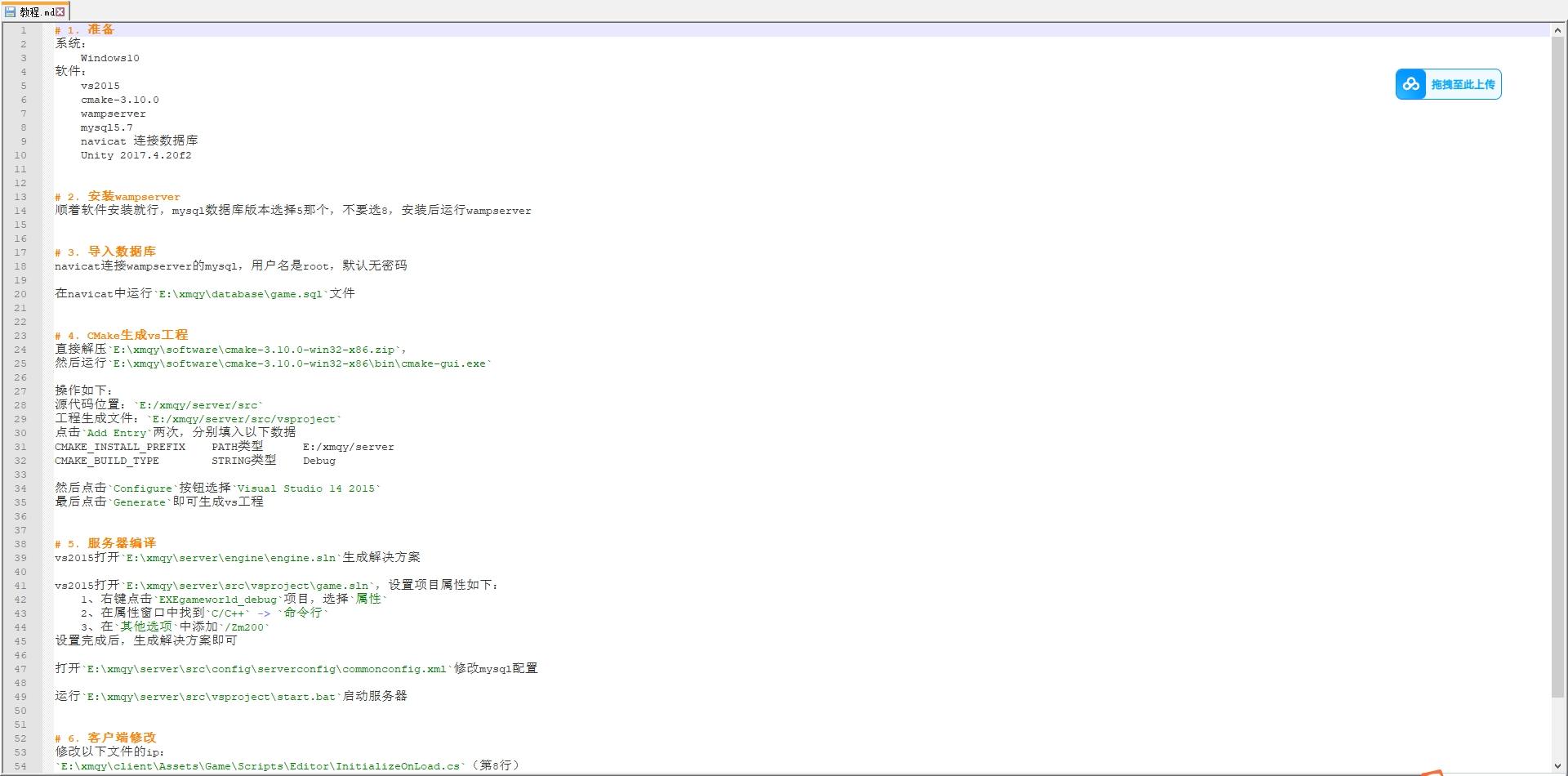Click on the 'cmake-3.10.0' line

[x=119, y=100]
